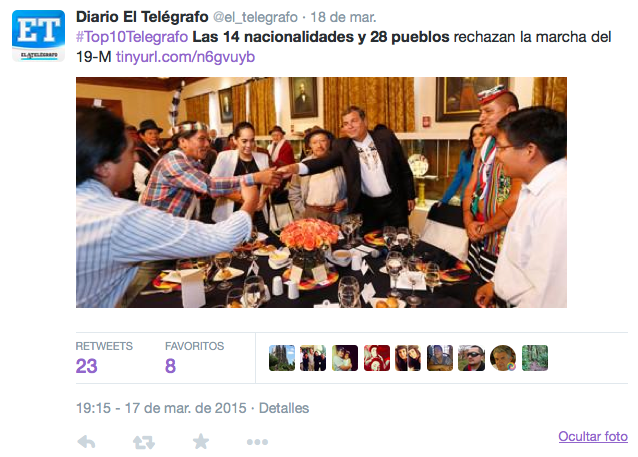
Task: Open the last retweeter avatar with forest
Action: click(535, 358)
